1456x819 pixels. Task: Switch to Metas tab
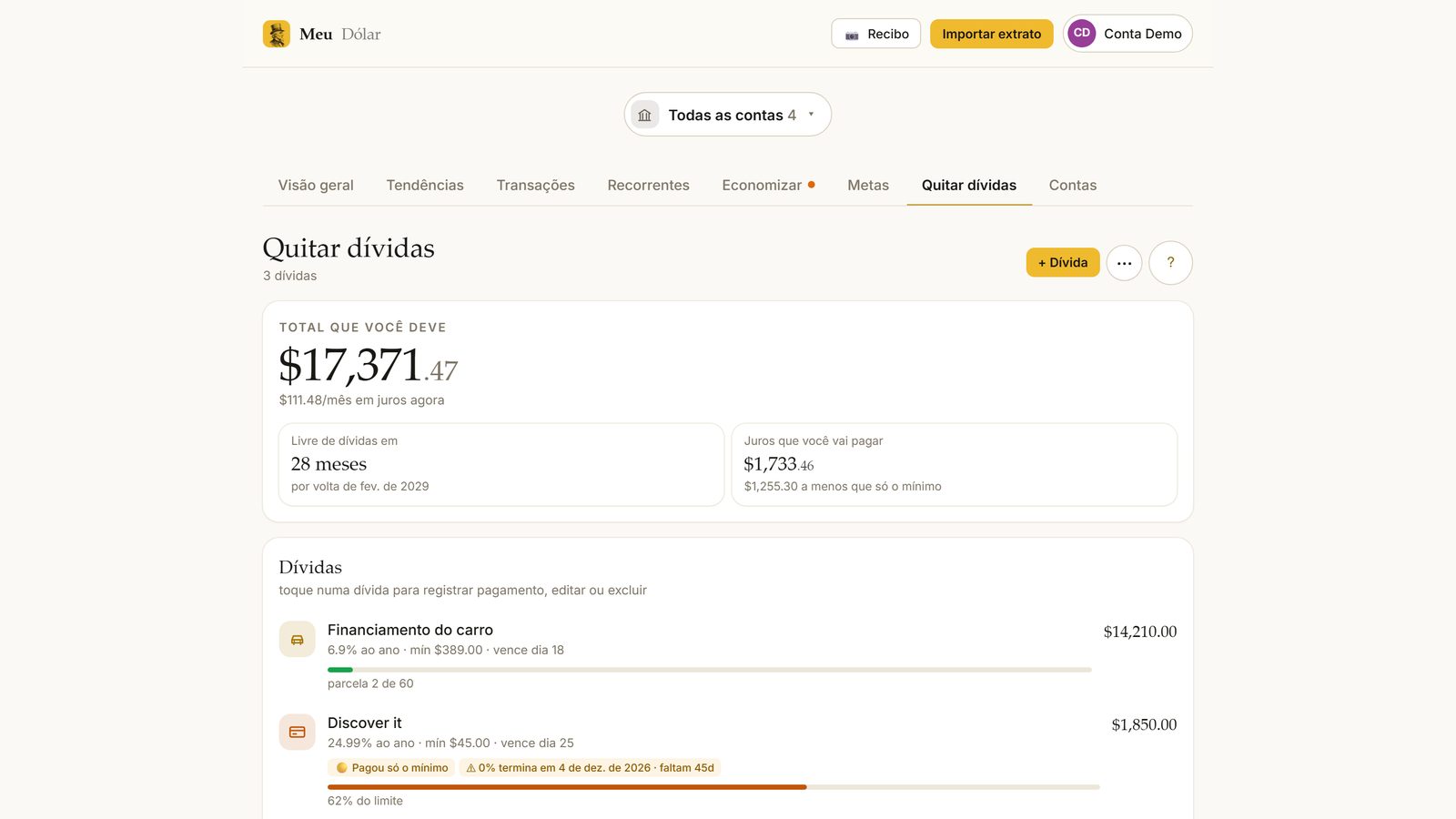tap(868, 185)
